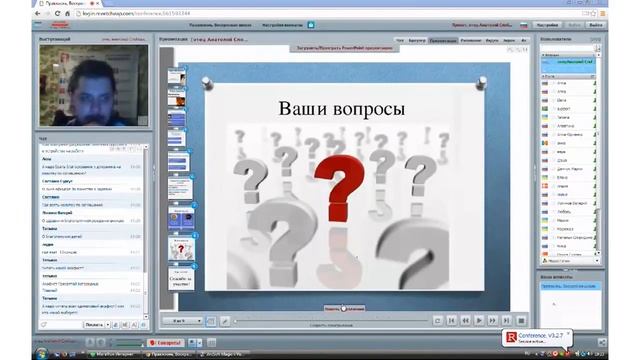The image size is (640, 360).
Task: Switch to the Чат tab
Action: click(x=400, y=40)
